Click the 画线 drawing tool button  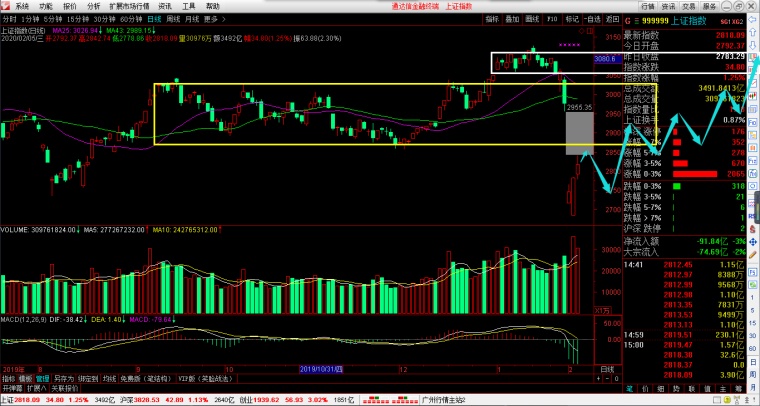click(532, 19)
